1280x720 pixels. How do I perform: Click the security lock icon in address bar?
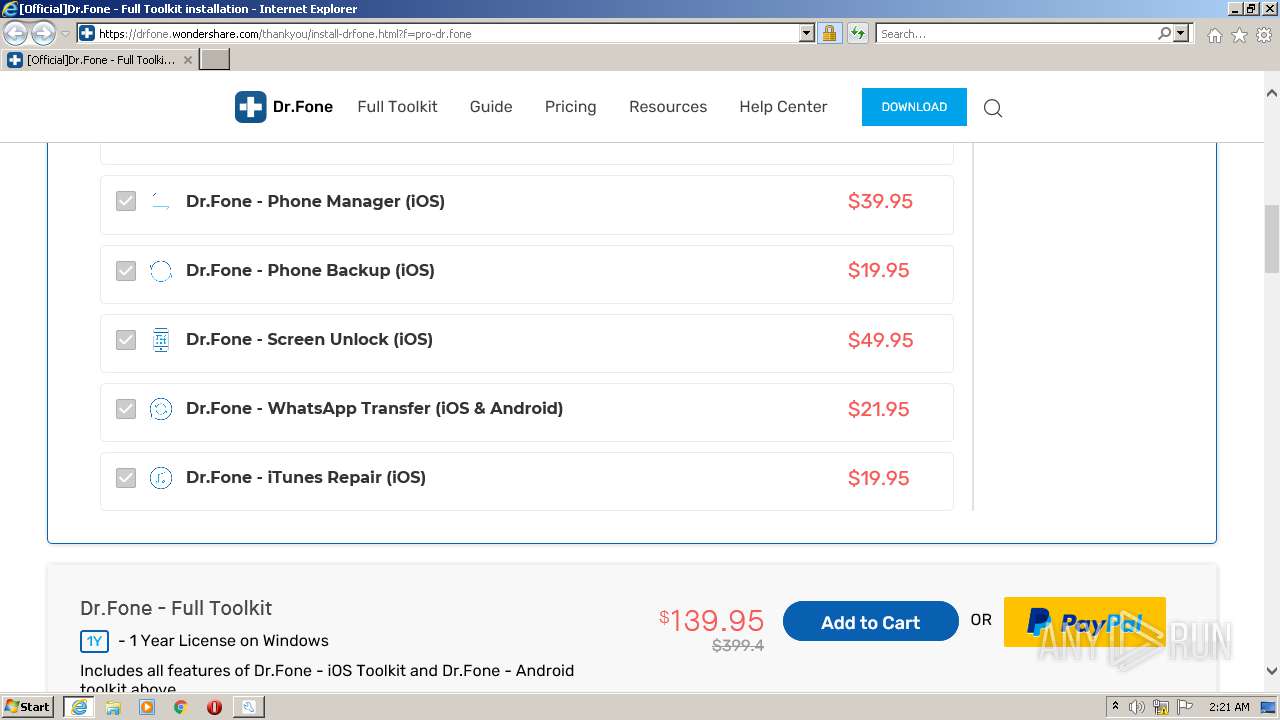click(829, 33)
